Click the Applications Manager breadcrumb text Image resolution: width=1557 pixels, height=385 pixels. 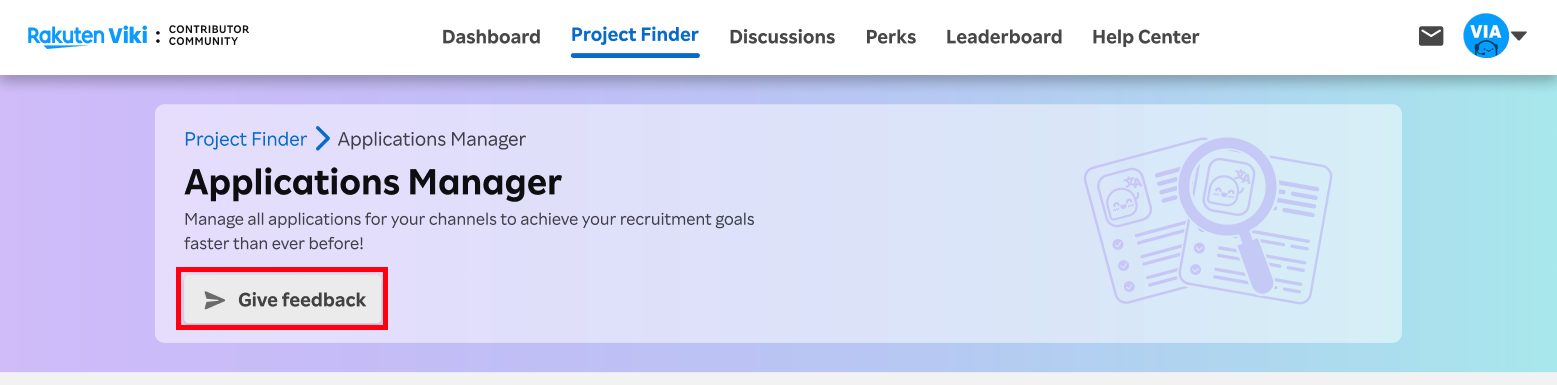432,139
